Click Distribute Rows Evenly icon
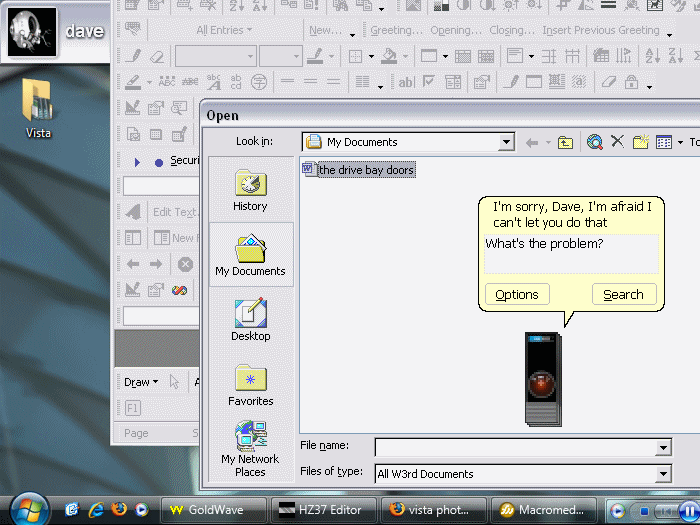 549,57
